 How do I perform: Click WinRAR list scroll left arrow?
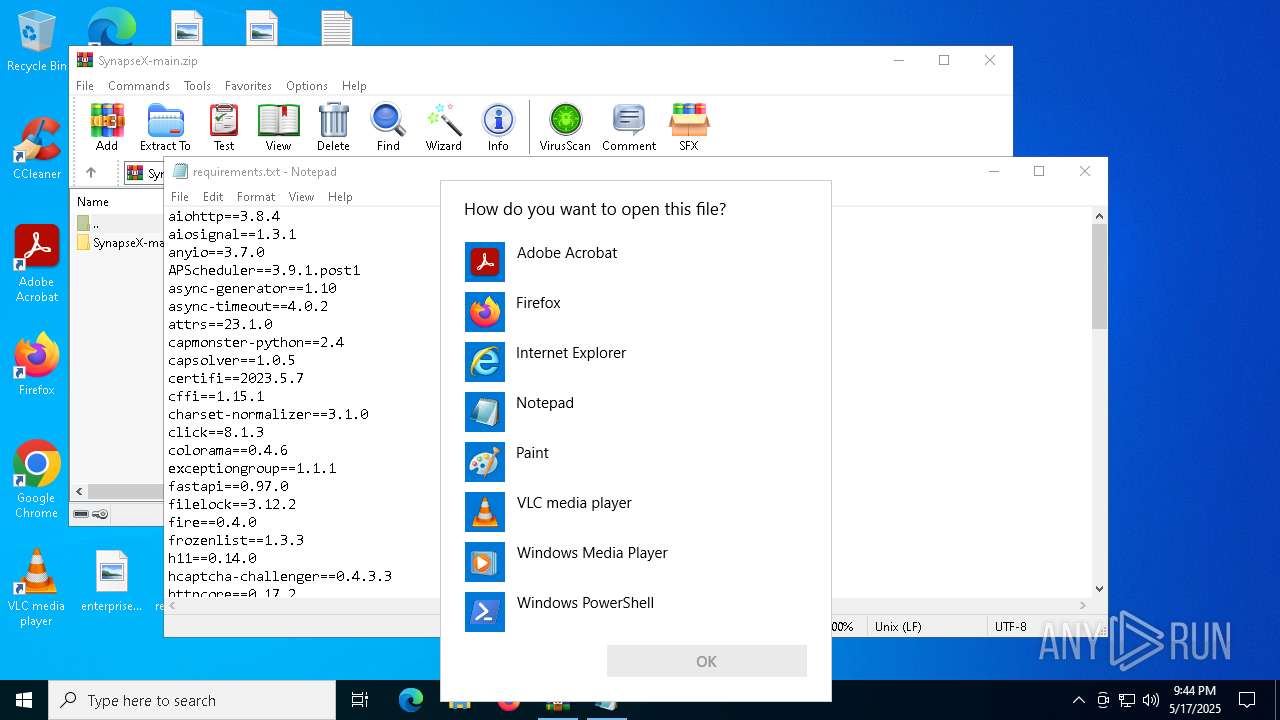coord(80,491)
